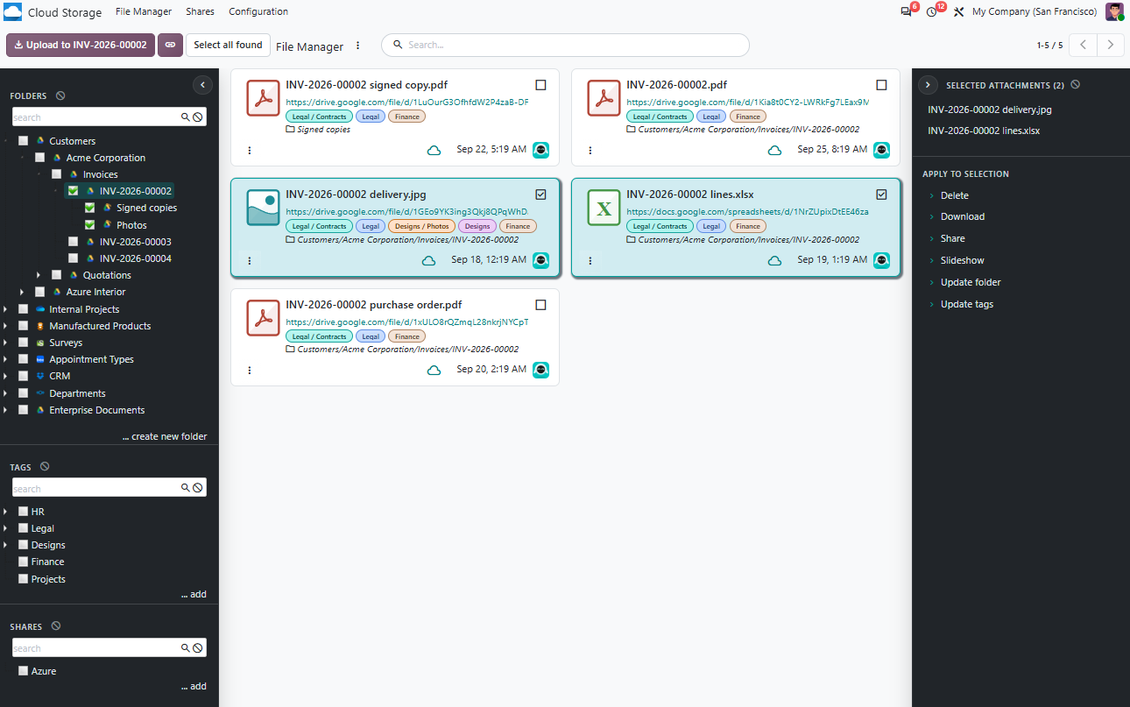
Task: Clear the tags filter icon next to TAGS
Action: click(45, 466)
